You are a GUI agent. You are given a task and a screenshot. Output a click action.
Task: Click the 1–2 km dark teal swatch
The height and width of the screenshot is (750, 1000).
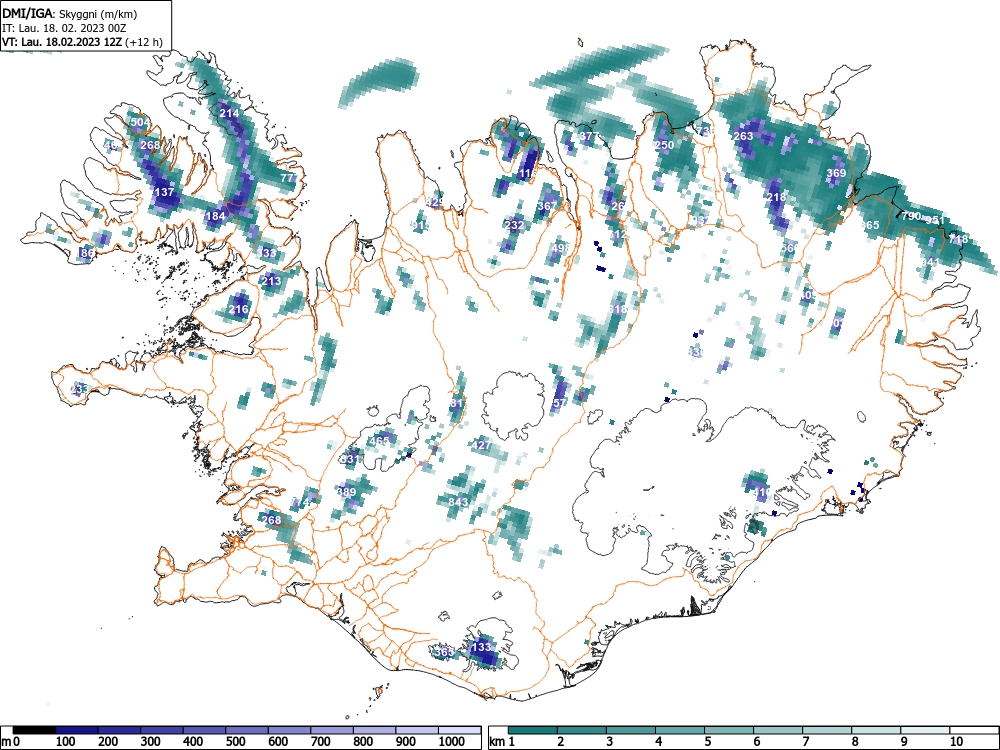(x=533, y=730)
